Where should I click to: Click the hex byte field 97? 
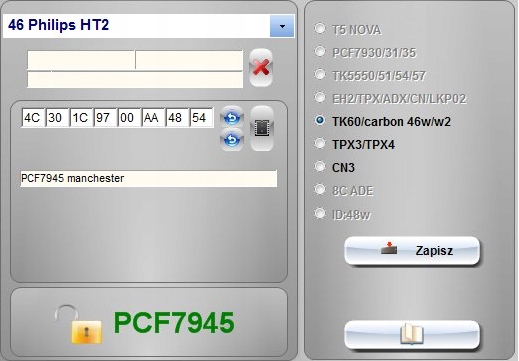coord(105,117)
